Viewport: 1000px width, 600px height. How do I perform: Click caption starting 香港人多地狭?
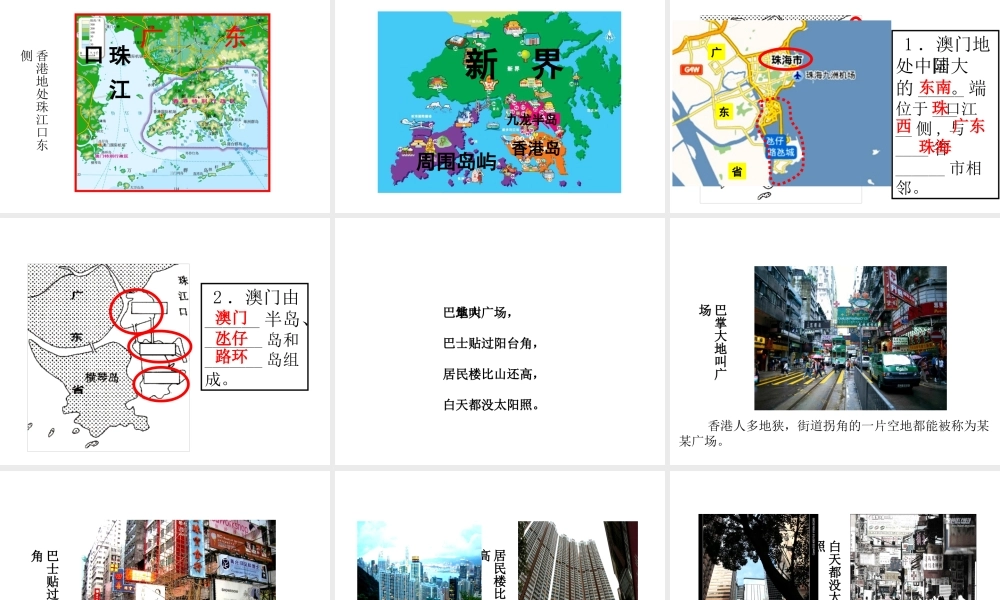pos(834,433)
